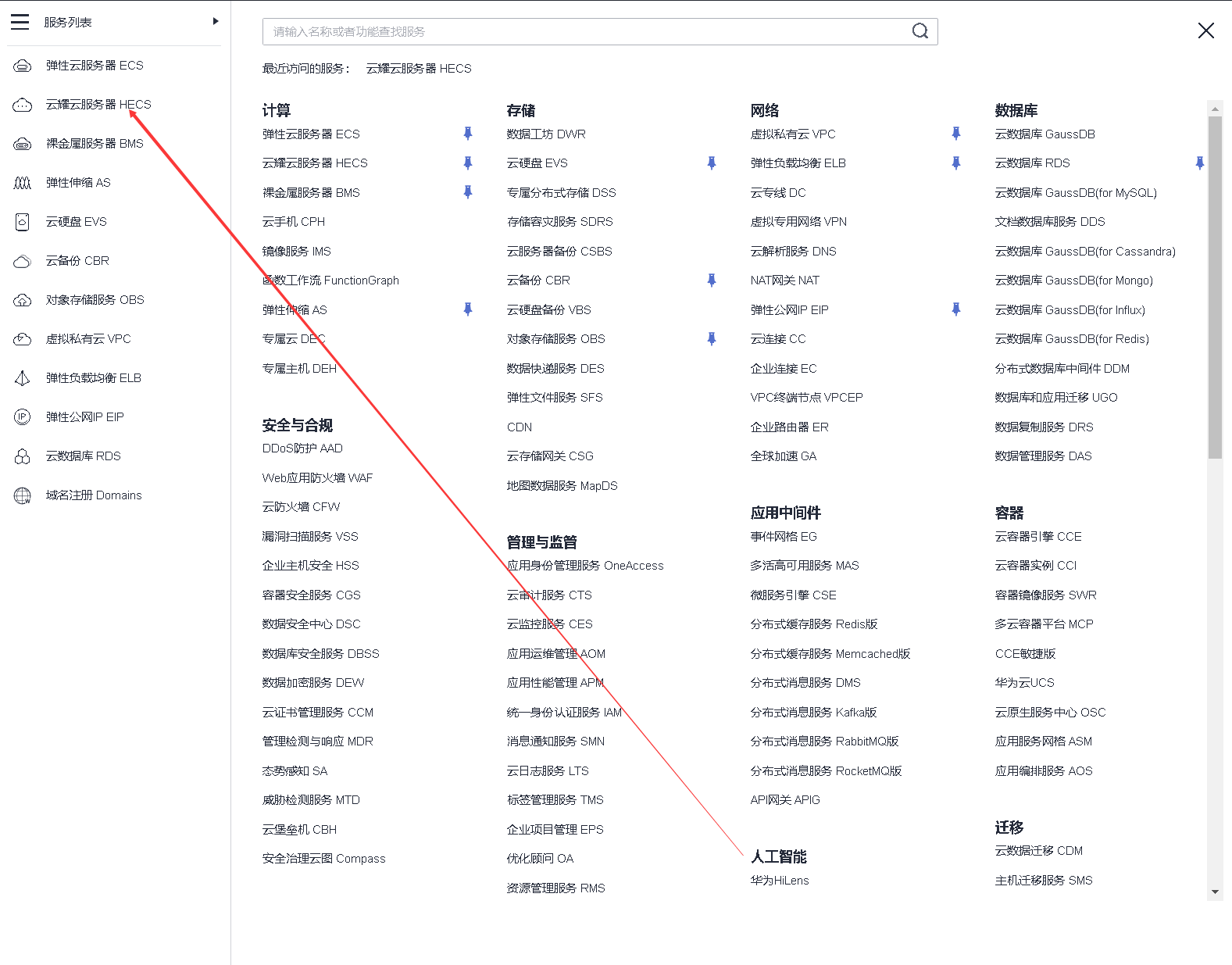Click the service list scrollbar thumb
This screenshot has height=965, width=1232.
[x=1215, y=288]
